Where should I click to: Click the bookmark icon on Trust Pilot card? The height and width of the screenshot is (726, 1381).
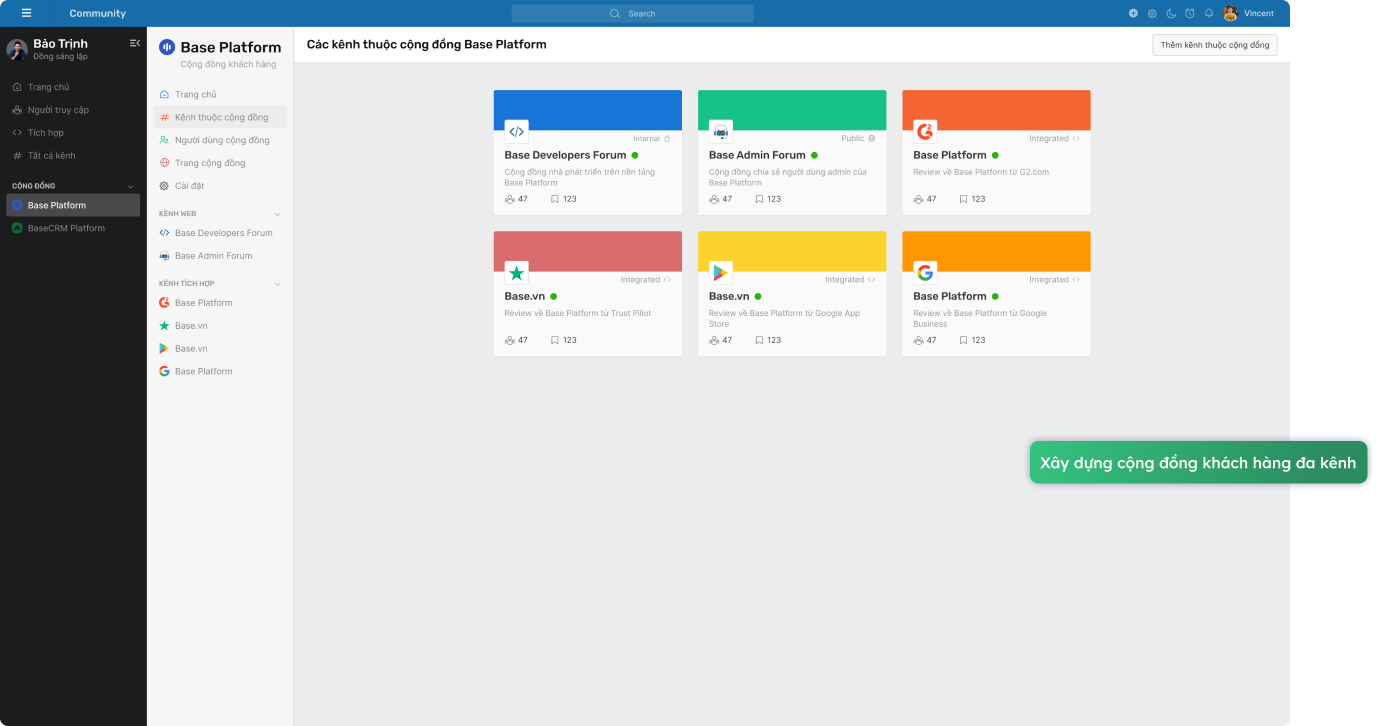click(555, 340)
